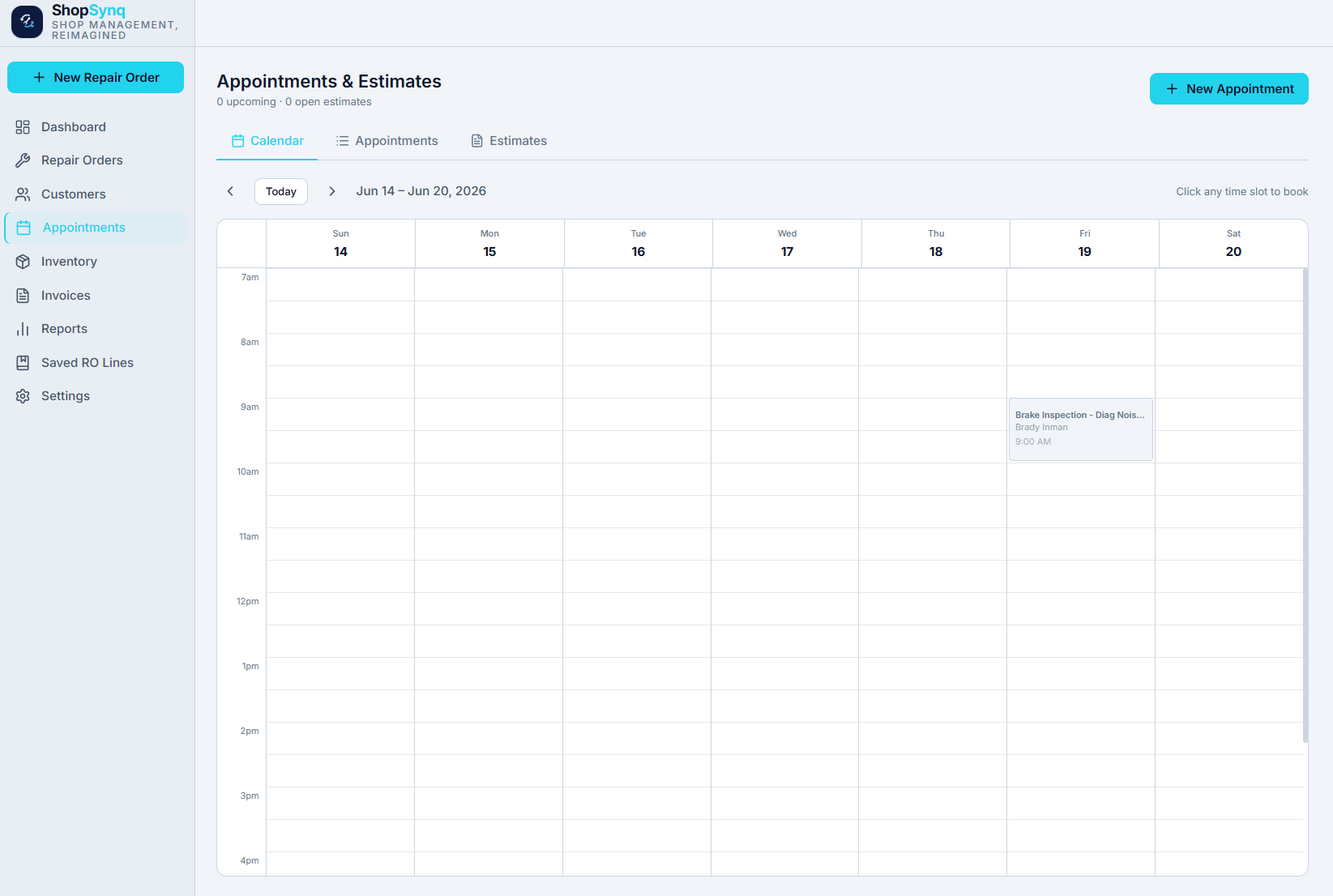Click the Fri 19 day header
The image size is (1333, 896).
[1085, 244]
